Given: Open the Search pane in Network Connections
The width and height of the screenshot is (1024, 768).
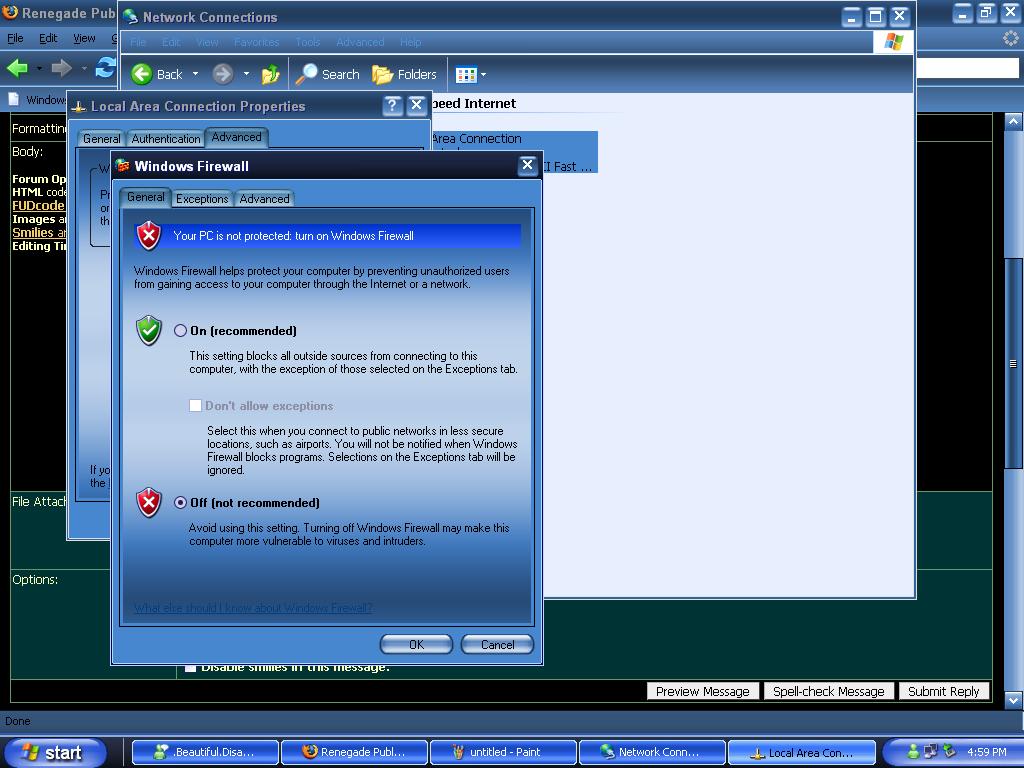Looking at the screenshot, I should tap(328, 74).
